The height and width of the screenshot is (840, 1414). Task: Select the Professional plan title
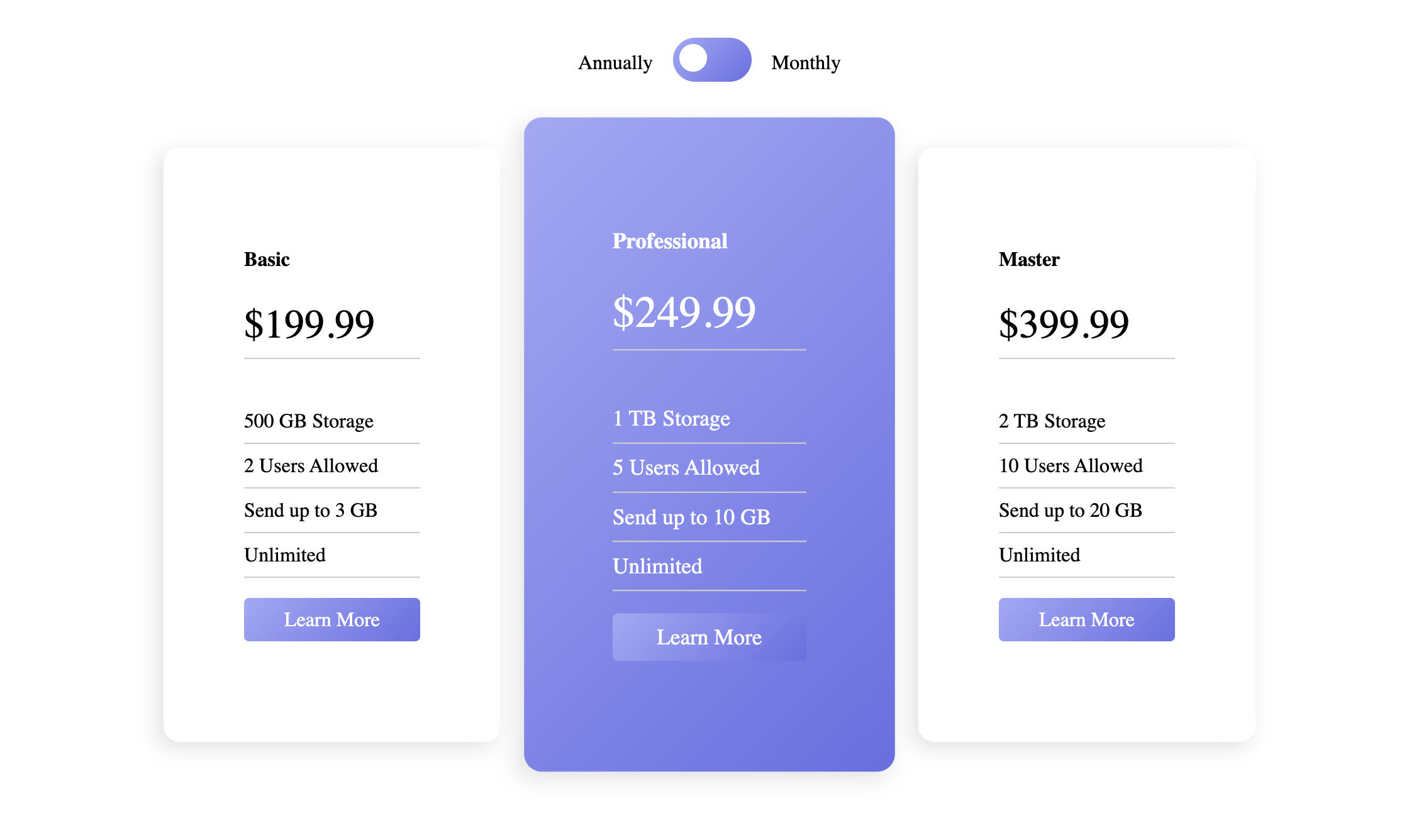click(670, 241)
